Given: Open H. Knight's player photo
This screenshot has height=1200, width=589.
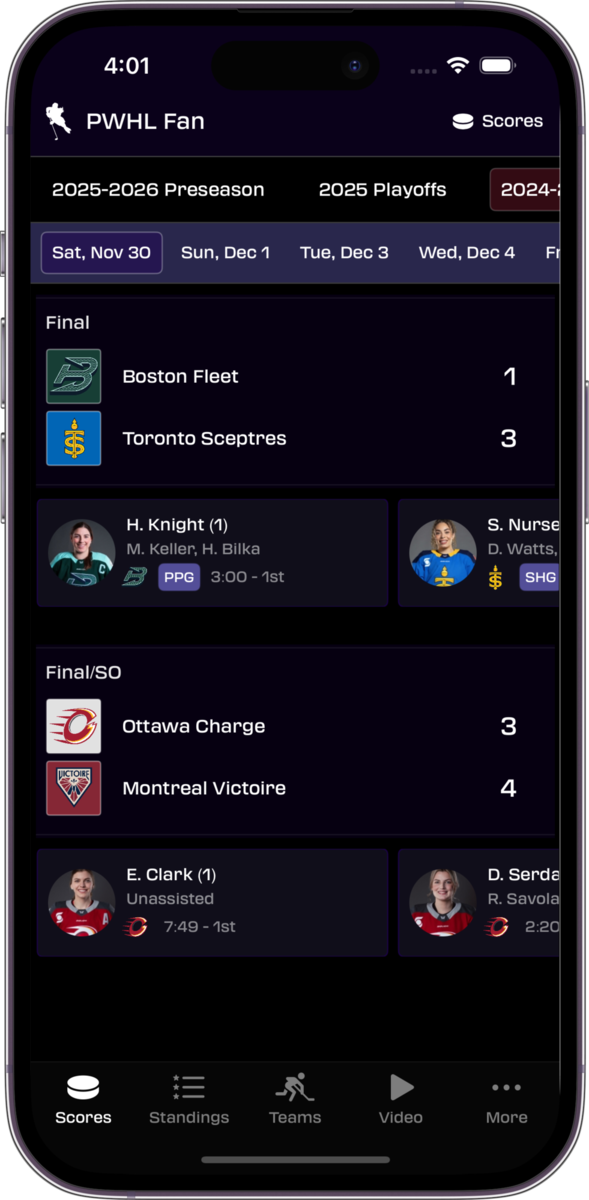Looking at the screenshot, I should [81, 551].
